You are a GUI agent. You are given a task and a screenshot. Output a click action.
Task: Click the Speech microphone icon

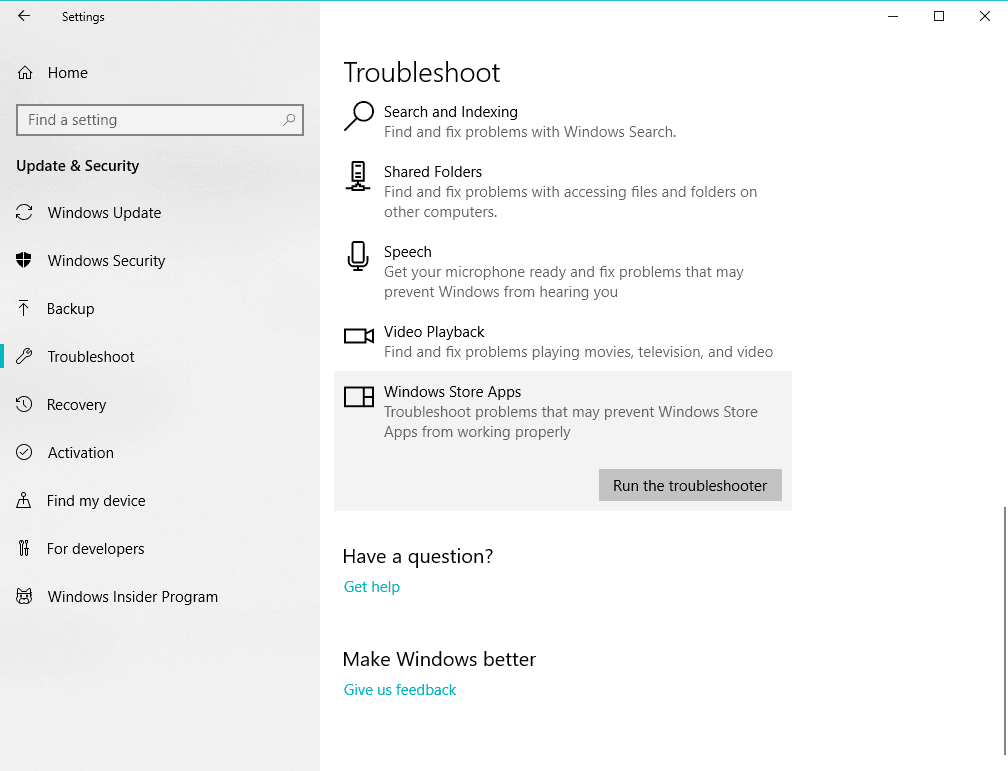[358, 256]
